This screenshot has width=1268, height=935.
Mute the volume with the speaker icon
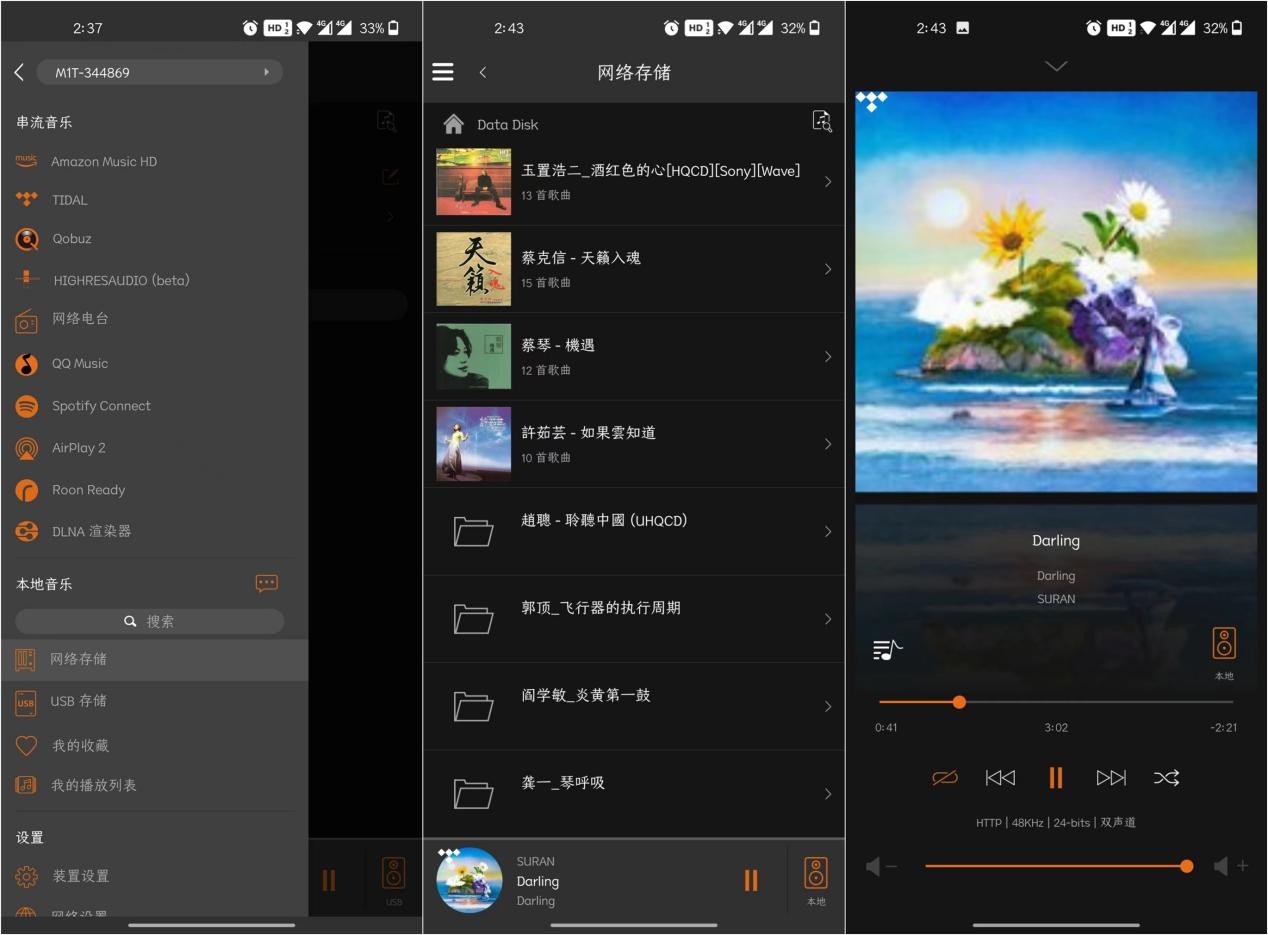(874, 866)
